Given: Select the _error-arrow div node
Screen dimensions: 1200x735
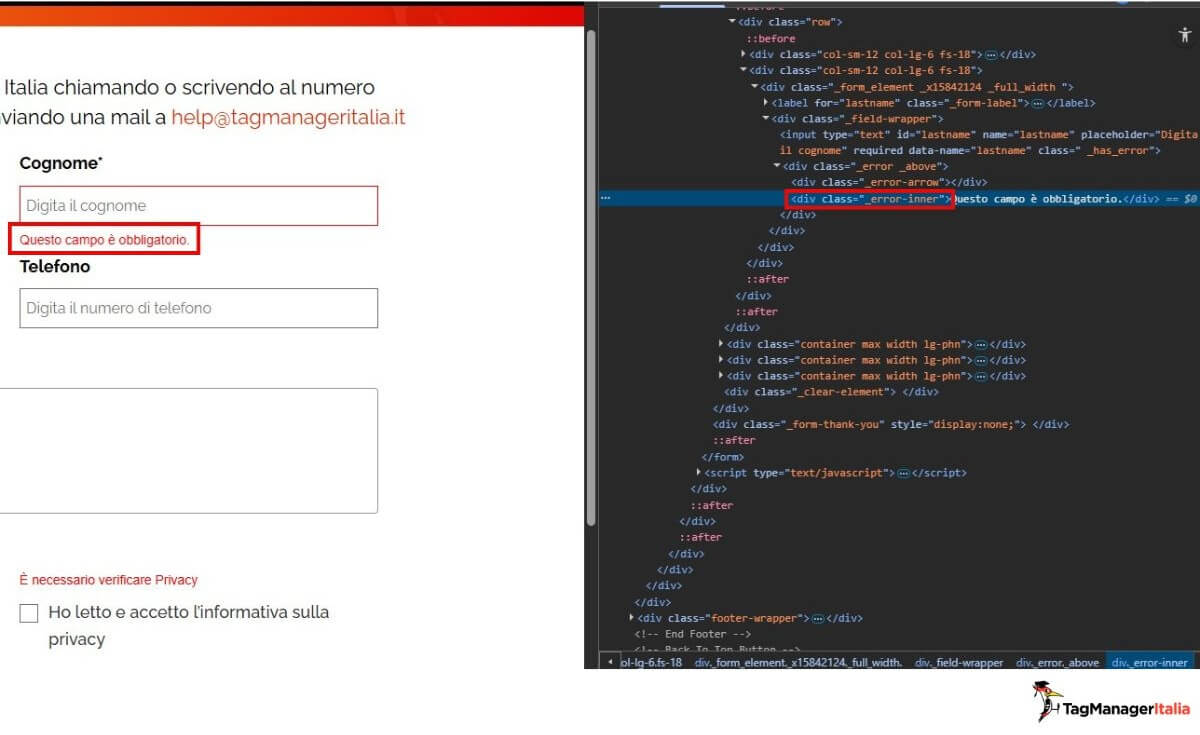Looking at the screenshot, I should point(868,183).
